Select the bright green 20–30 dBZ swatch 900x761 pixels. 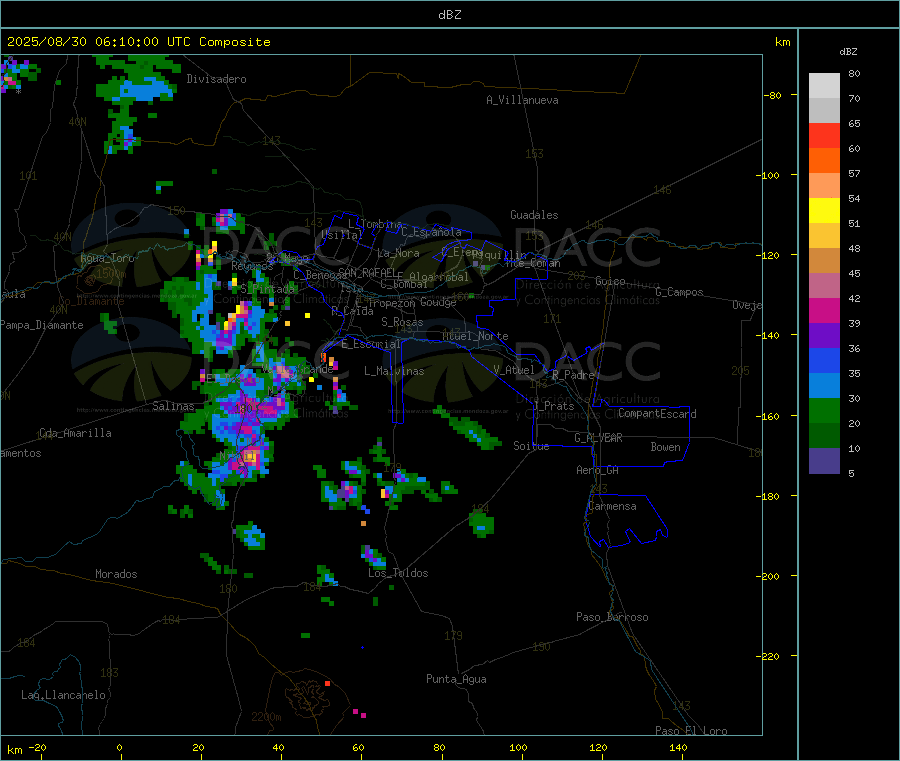point(824,411)
